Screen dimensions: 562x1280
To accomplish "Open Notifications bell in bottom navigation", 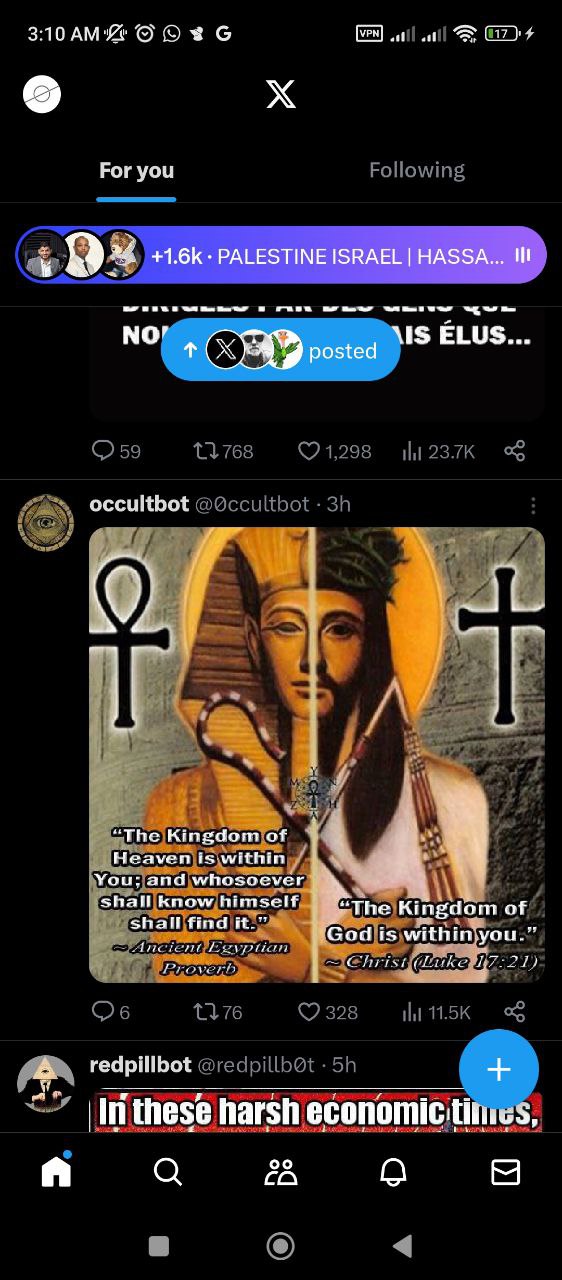I will click(x=393, y=1171).
